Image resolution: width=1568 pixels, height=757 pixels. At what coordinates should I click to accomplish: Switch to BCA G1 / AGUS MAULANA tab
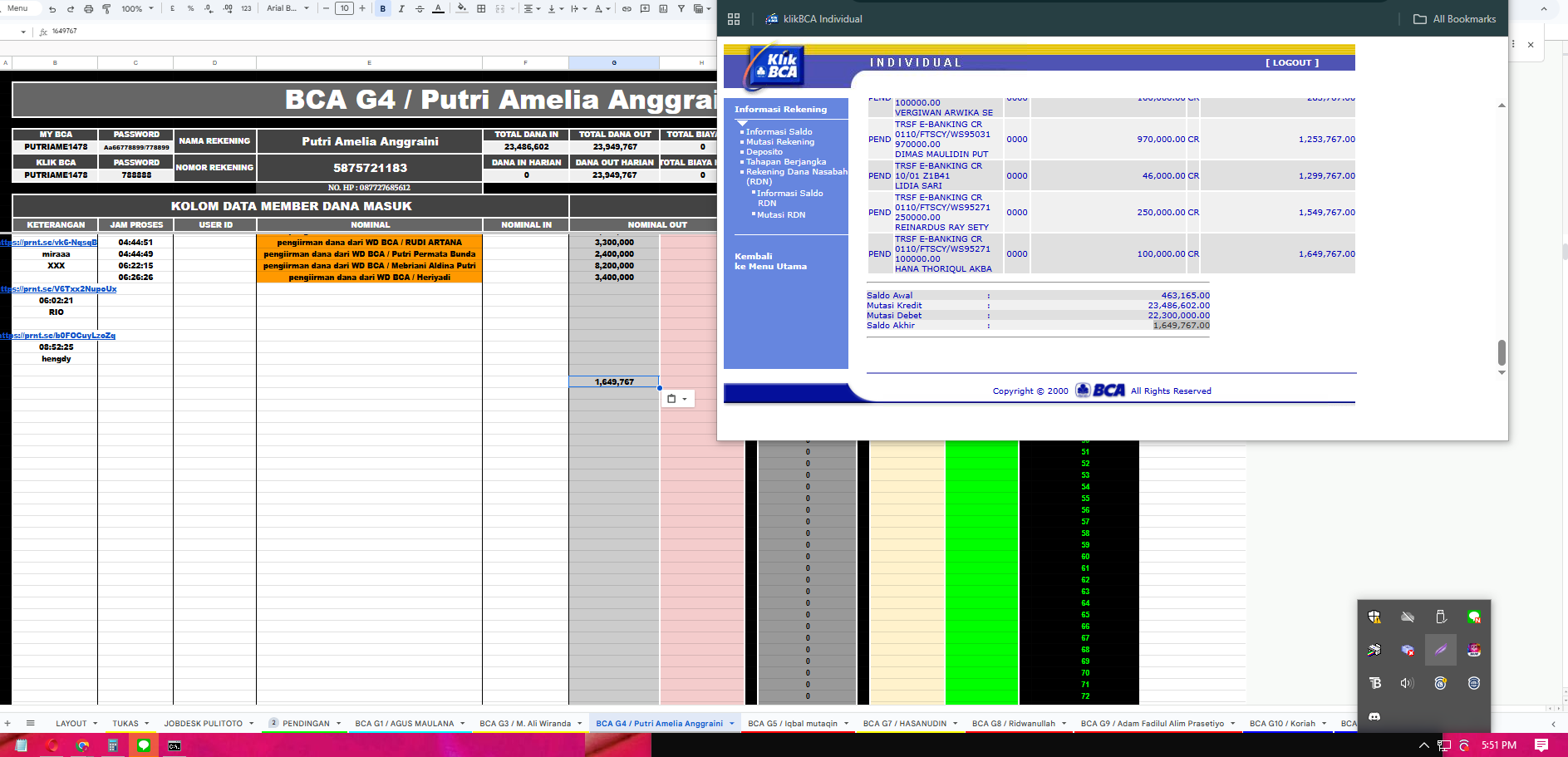(404, 723)
